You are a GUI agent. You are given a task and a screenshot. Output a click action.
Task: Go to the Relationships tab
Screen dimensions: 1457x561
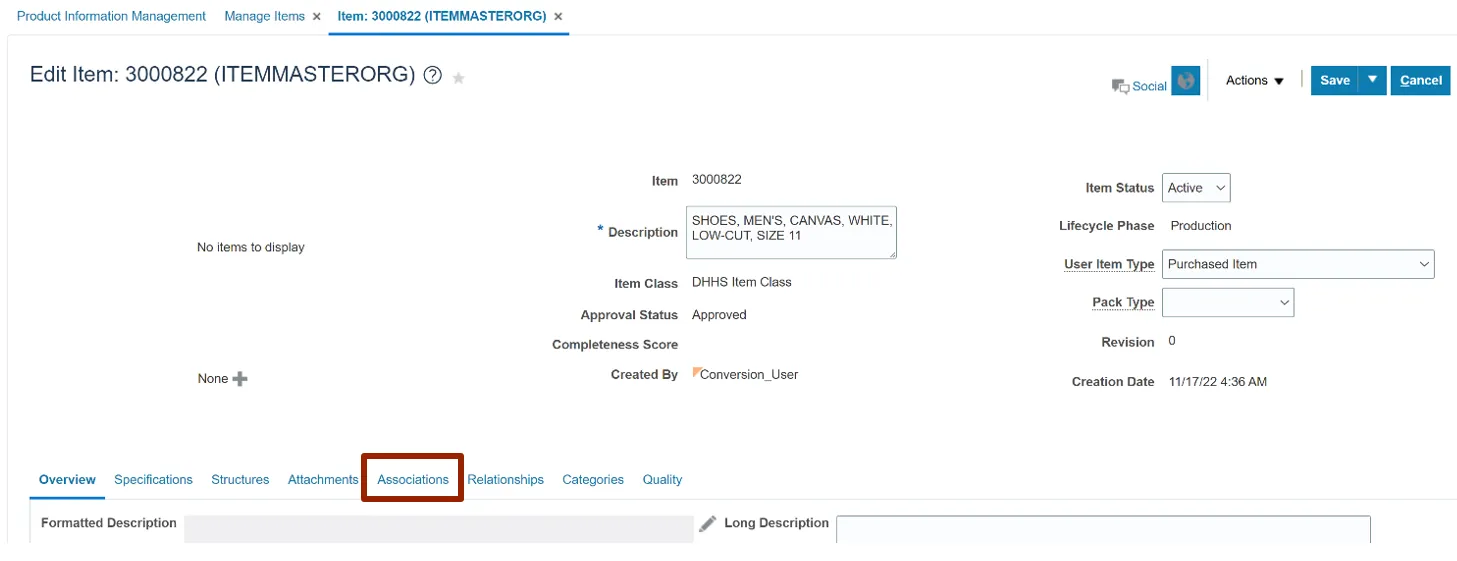tap(506, 480)
